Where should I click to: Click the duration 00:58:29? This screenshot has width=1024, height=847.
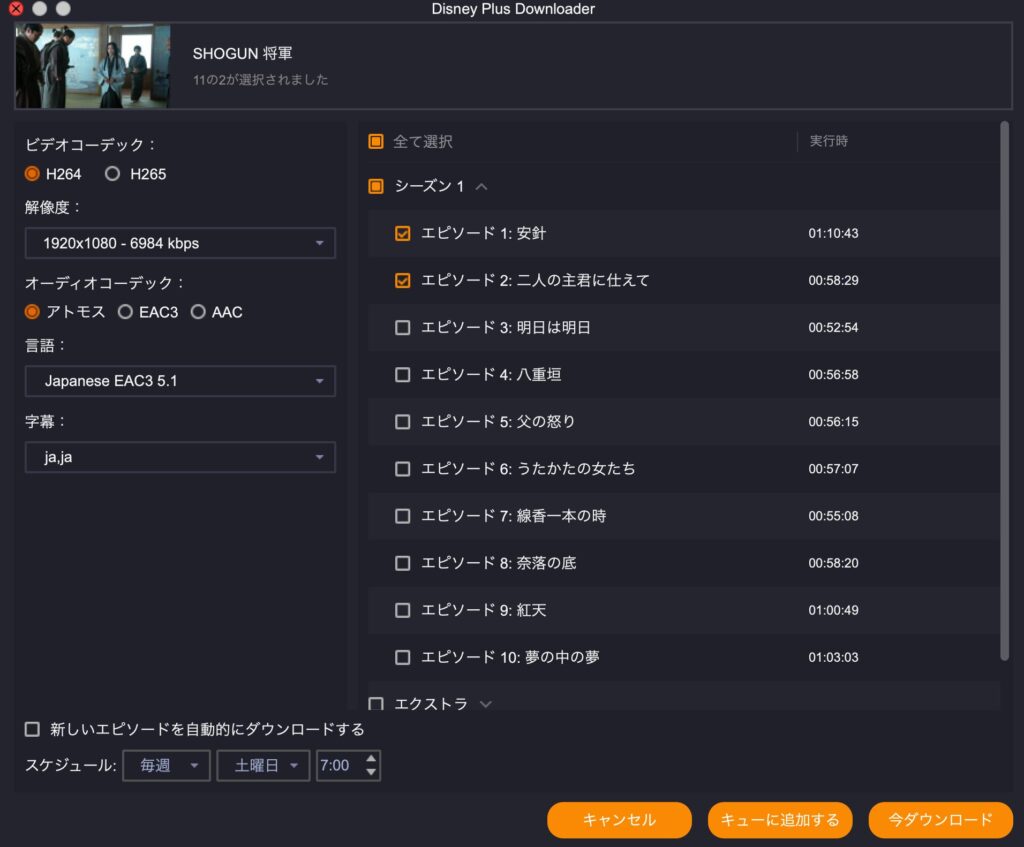pyautogui.click(x=833, y=280)
